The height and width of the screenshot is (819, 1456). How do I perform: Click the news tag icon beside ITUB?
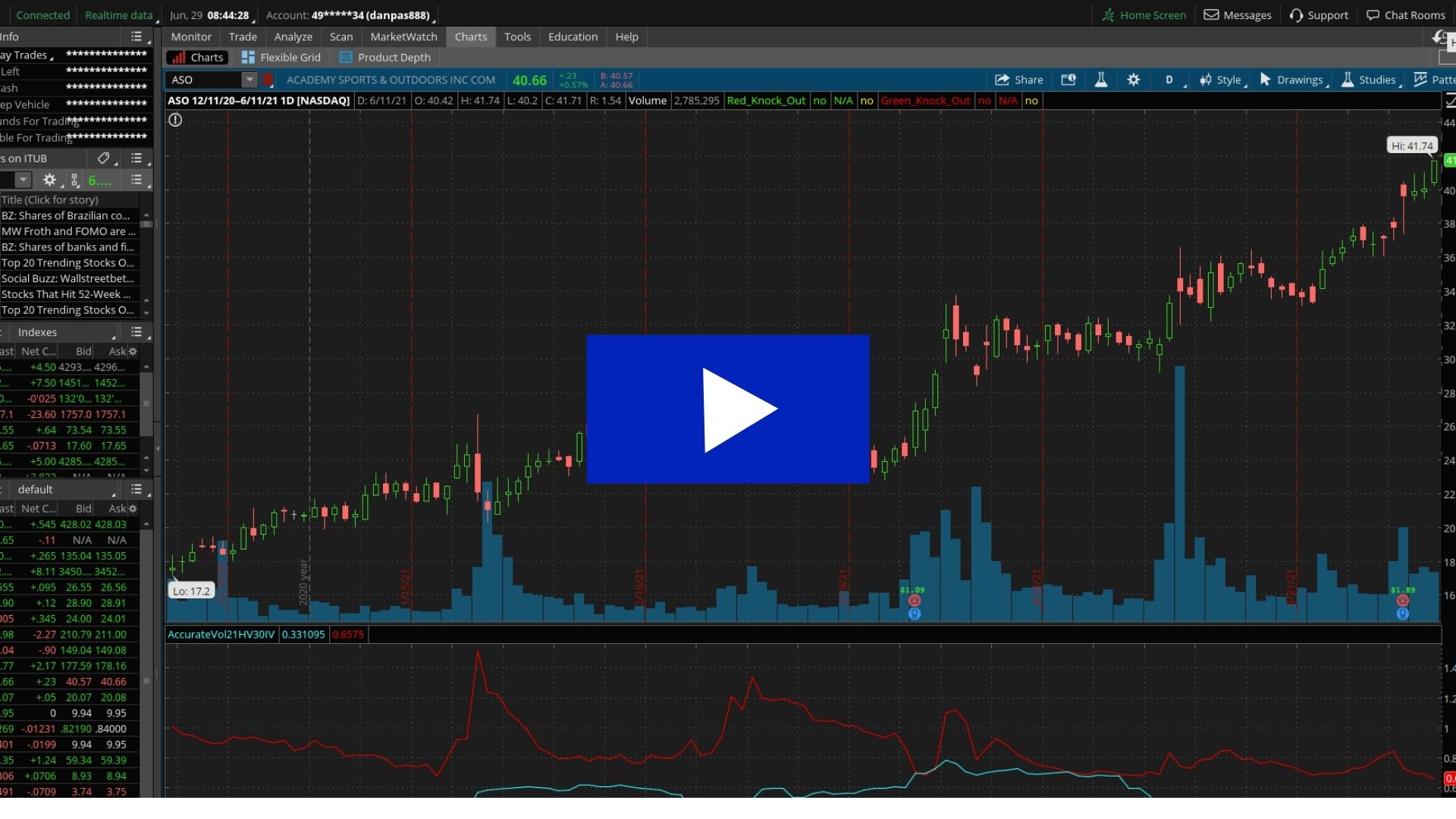pyautogui.click(x=103, y=158)
